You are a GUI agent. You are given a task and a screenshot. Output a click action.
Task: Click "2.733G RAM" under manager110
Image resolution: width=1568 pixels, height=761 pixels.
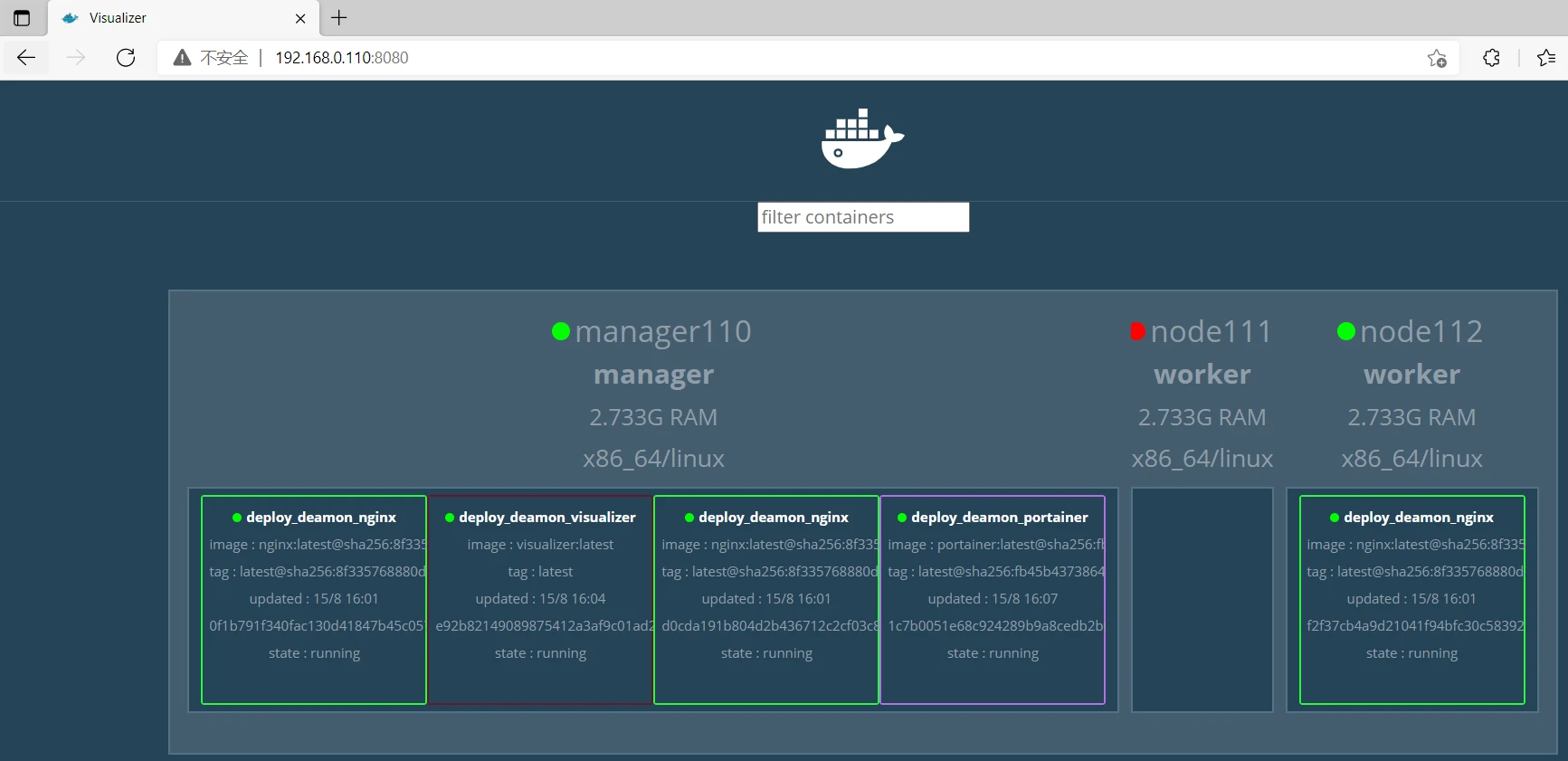653,417
